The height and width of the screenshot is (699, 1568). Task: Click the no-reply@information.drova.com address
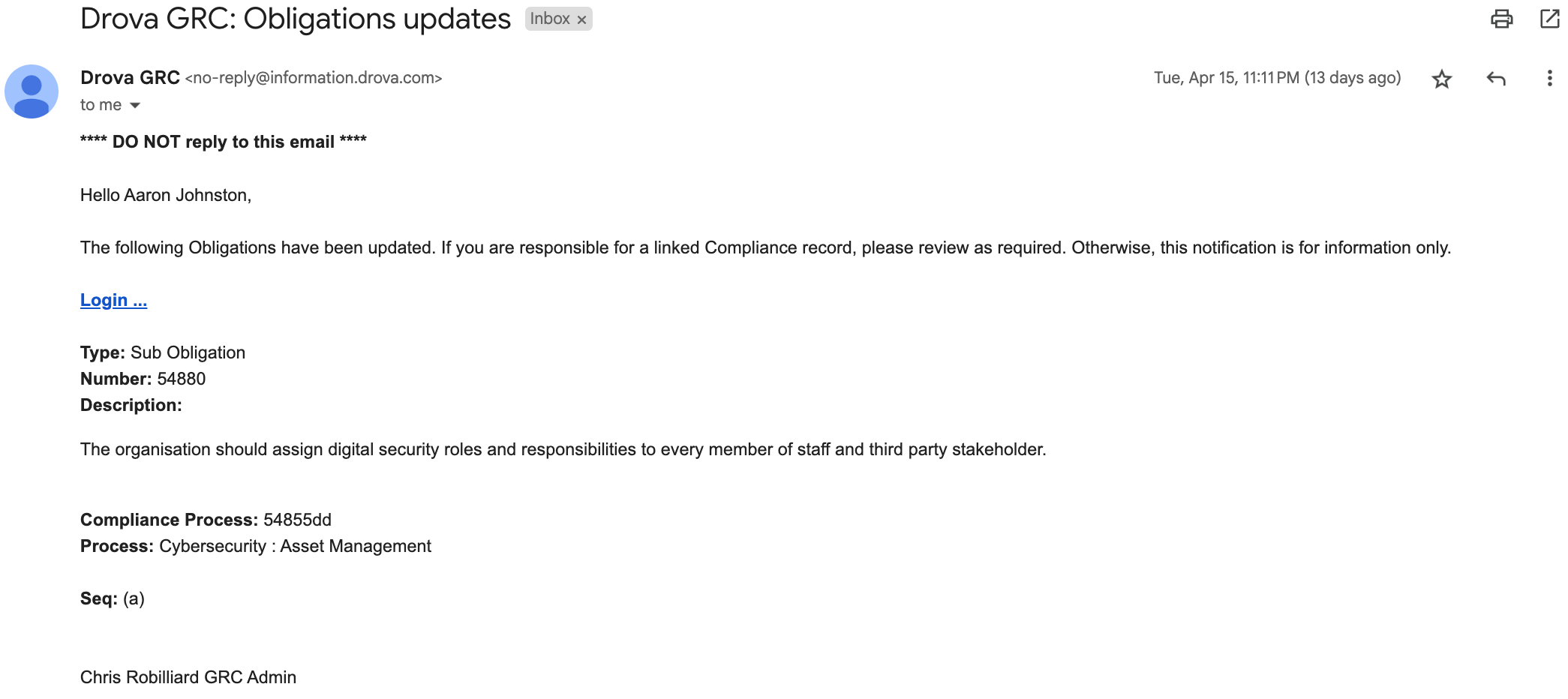[x=314, y=78]
